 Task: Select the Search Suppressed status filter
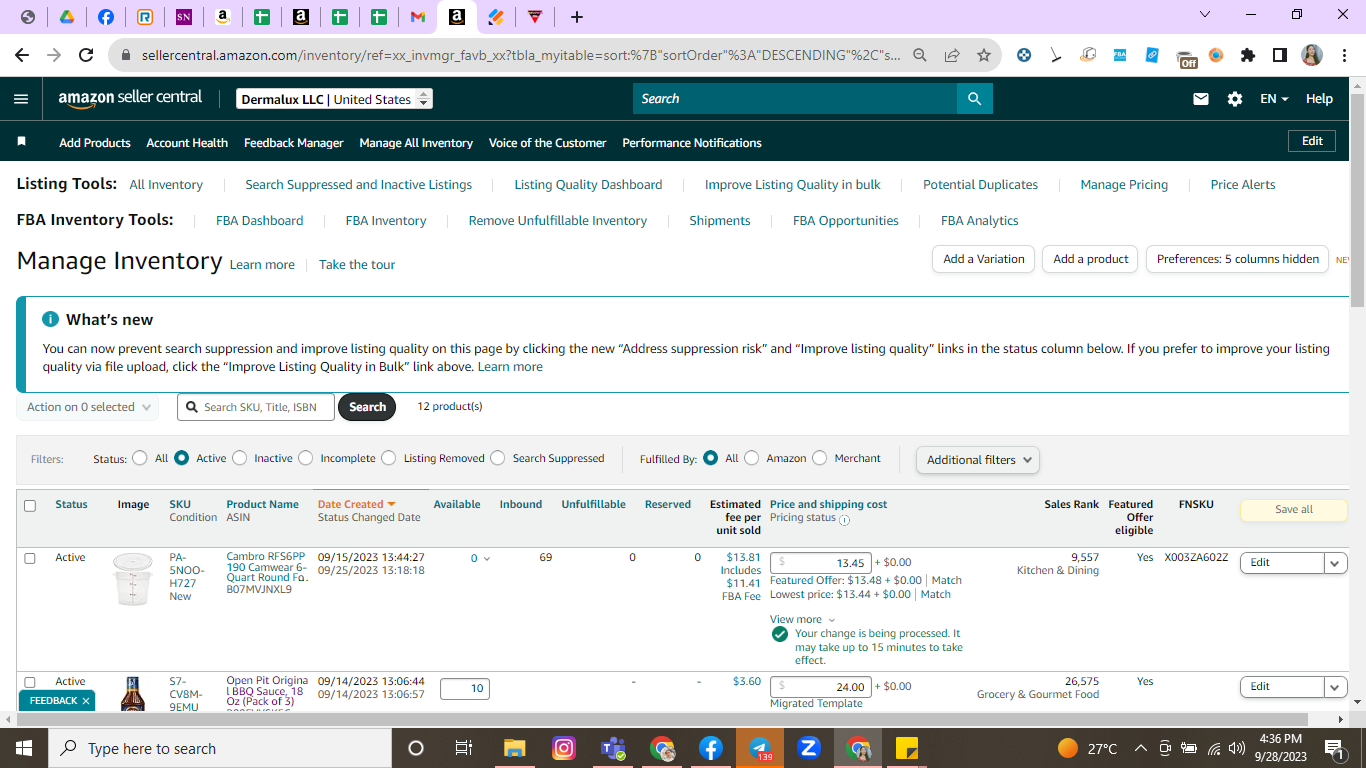coord(498,458)
